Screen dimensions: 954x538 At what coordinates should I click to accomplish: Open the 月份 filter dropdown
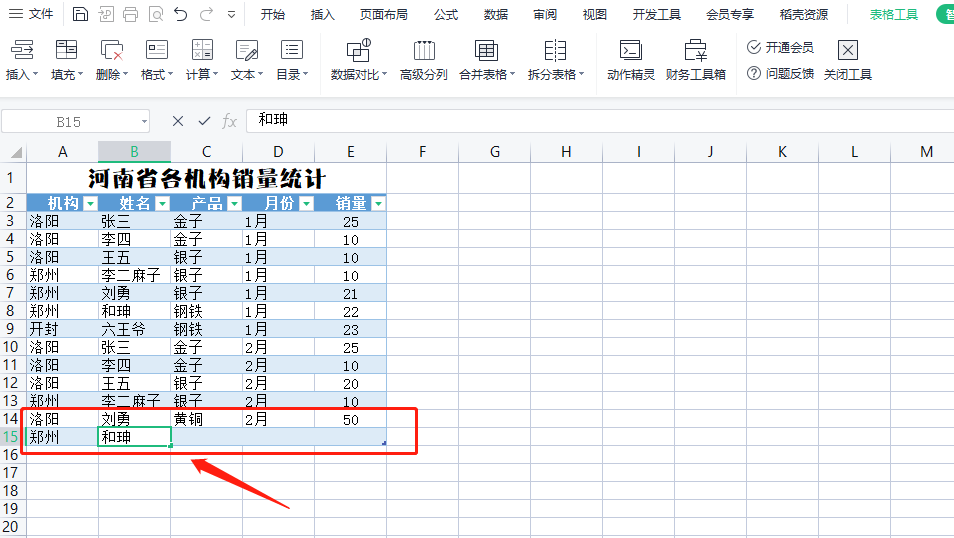pyautogui.click(x=307, y=203)
